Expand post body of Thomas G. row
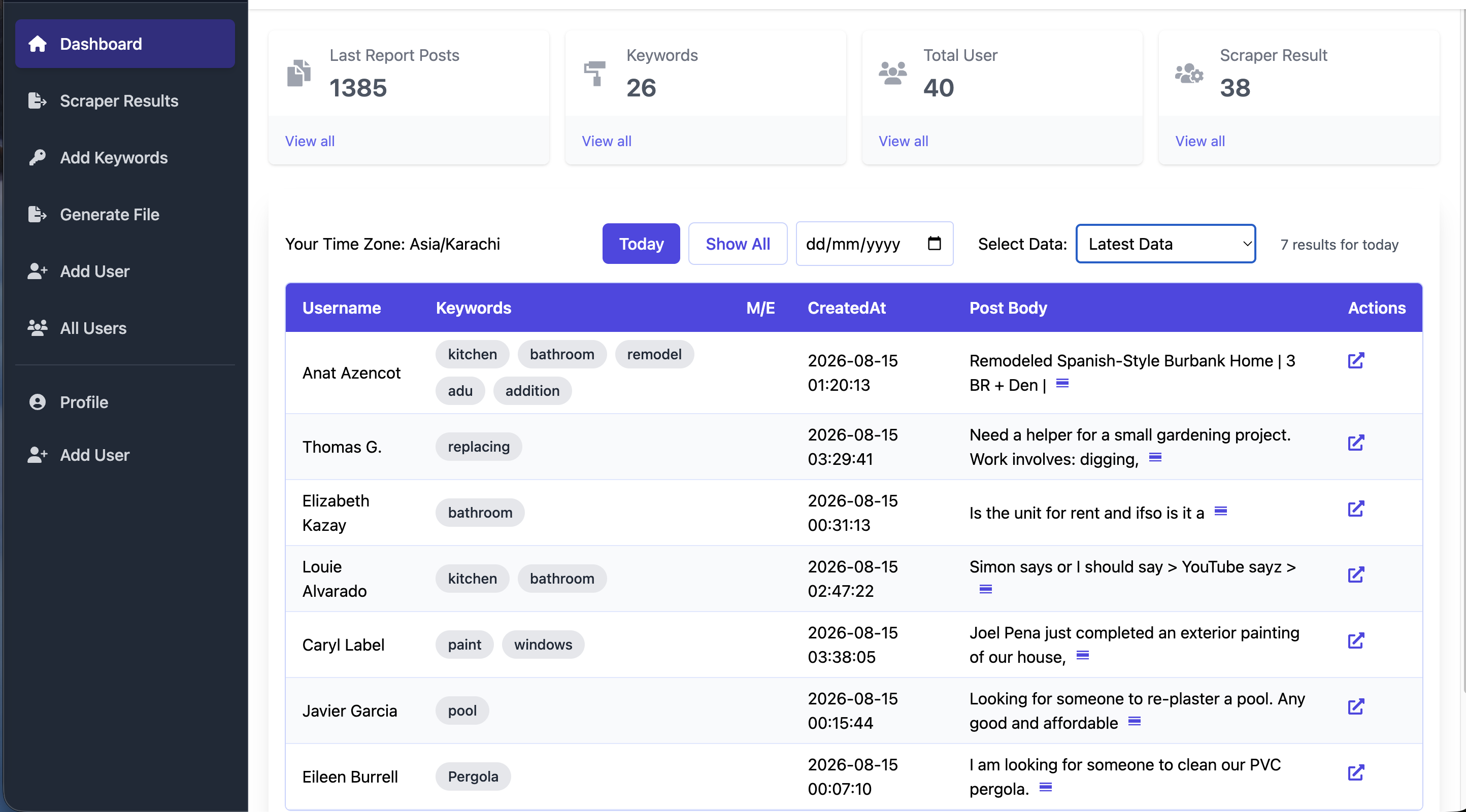 (x=1155, y=457)
